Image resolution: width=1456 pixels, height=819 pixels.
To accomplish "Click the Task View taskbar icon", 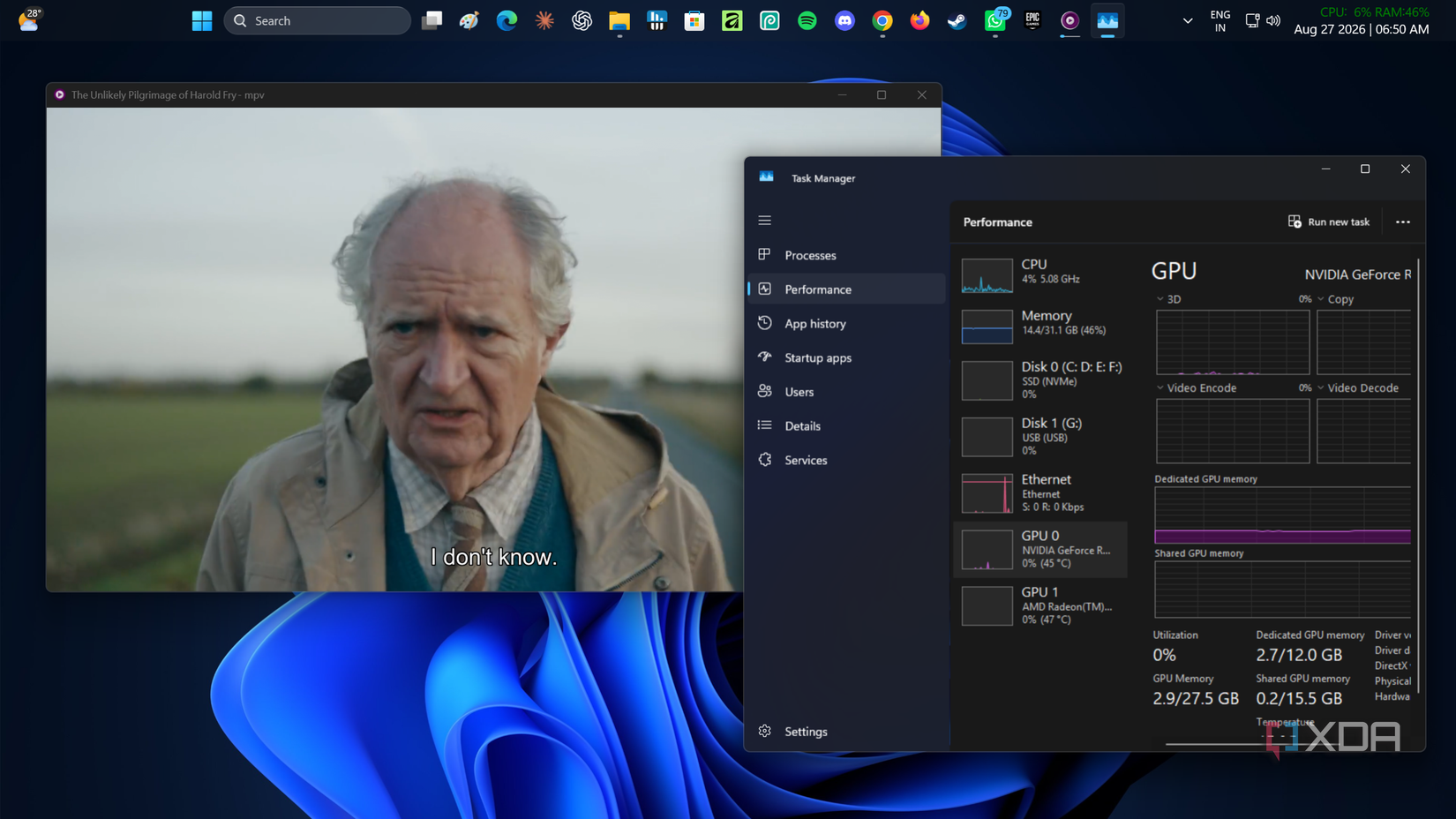I will click(432, 20).
